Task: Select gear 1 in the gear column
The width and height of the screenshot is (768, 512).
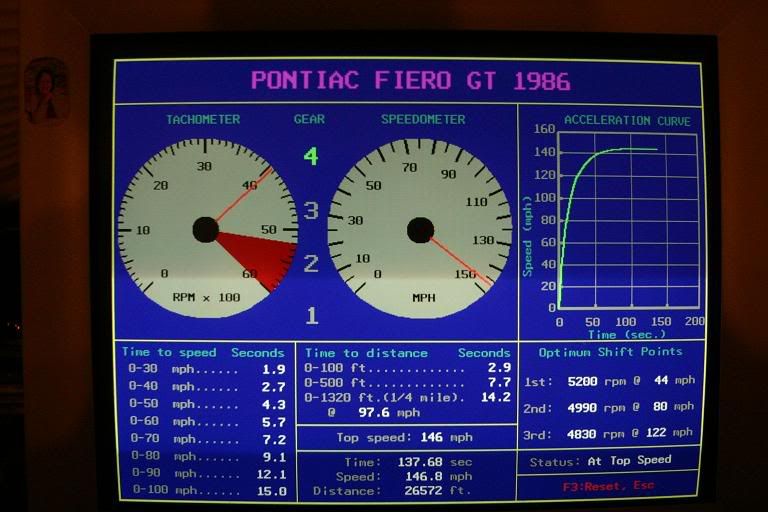Action: [311, 316]
